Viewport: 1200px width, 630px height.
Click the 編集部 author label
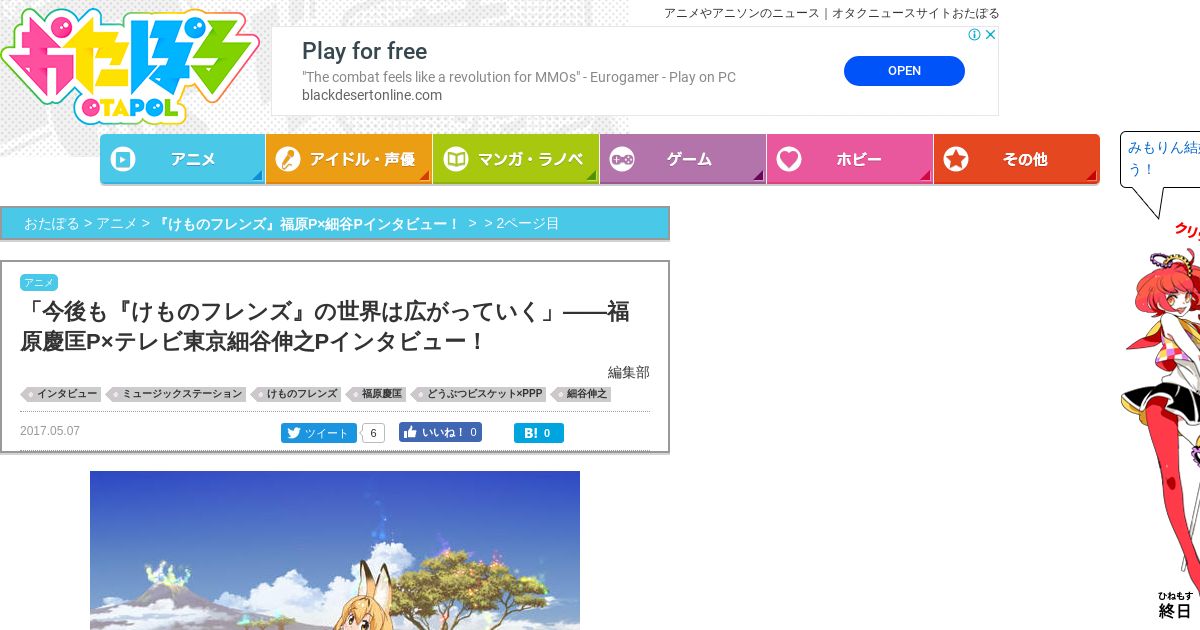629,372
